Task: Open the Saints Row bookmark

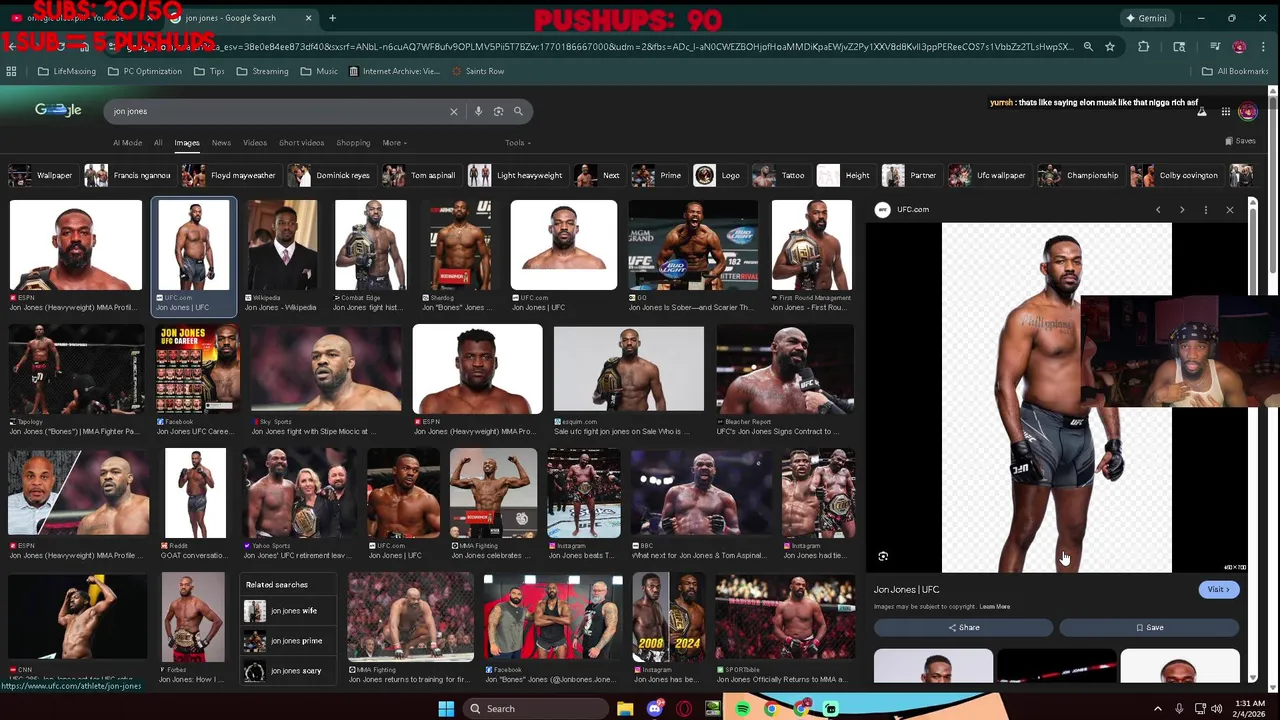Action: [x=478, y=71]
